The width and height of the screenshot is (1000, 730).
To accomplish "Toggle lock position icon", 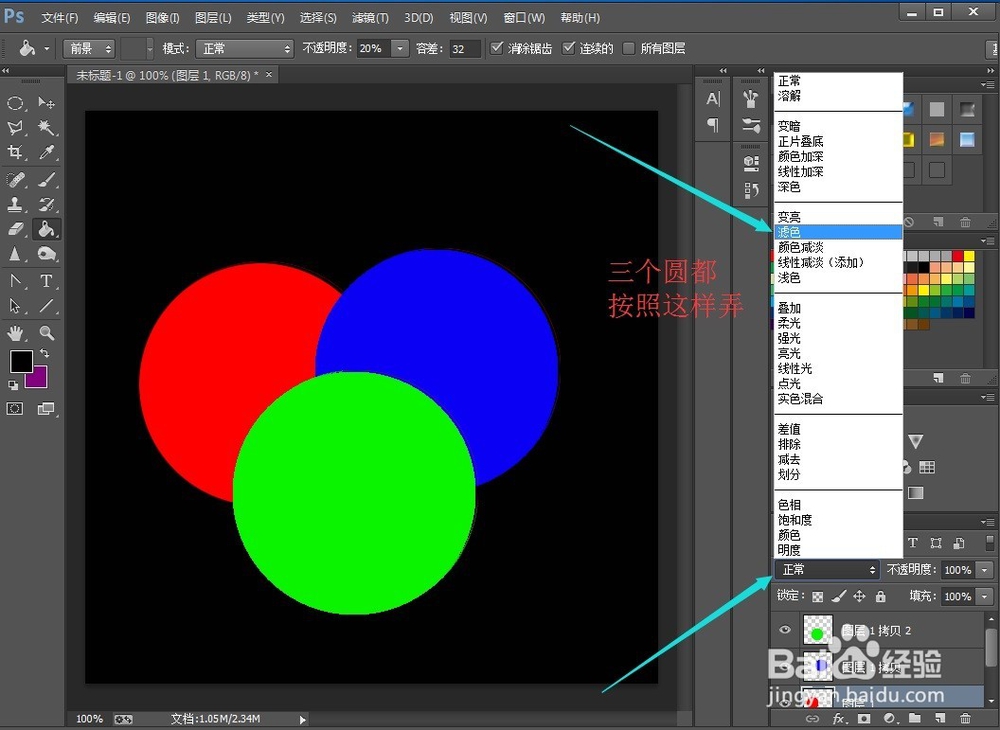I will coord(860,596).
